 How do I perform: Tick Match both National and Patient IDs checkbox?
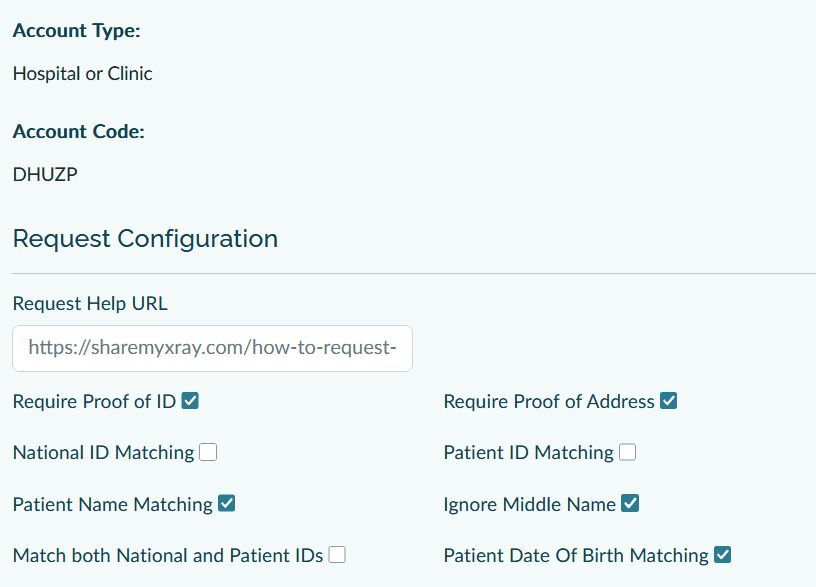[x=337, y=555]
